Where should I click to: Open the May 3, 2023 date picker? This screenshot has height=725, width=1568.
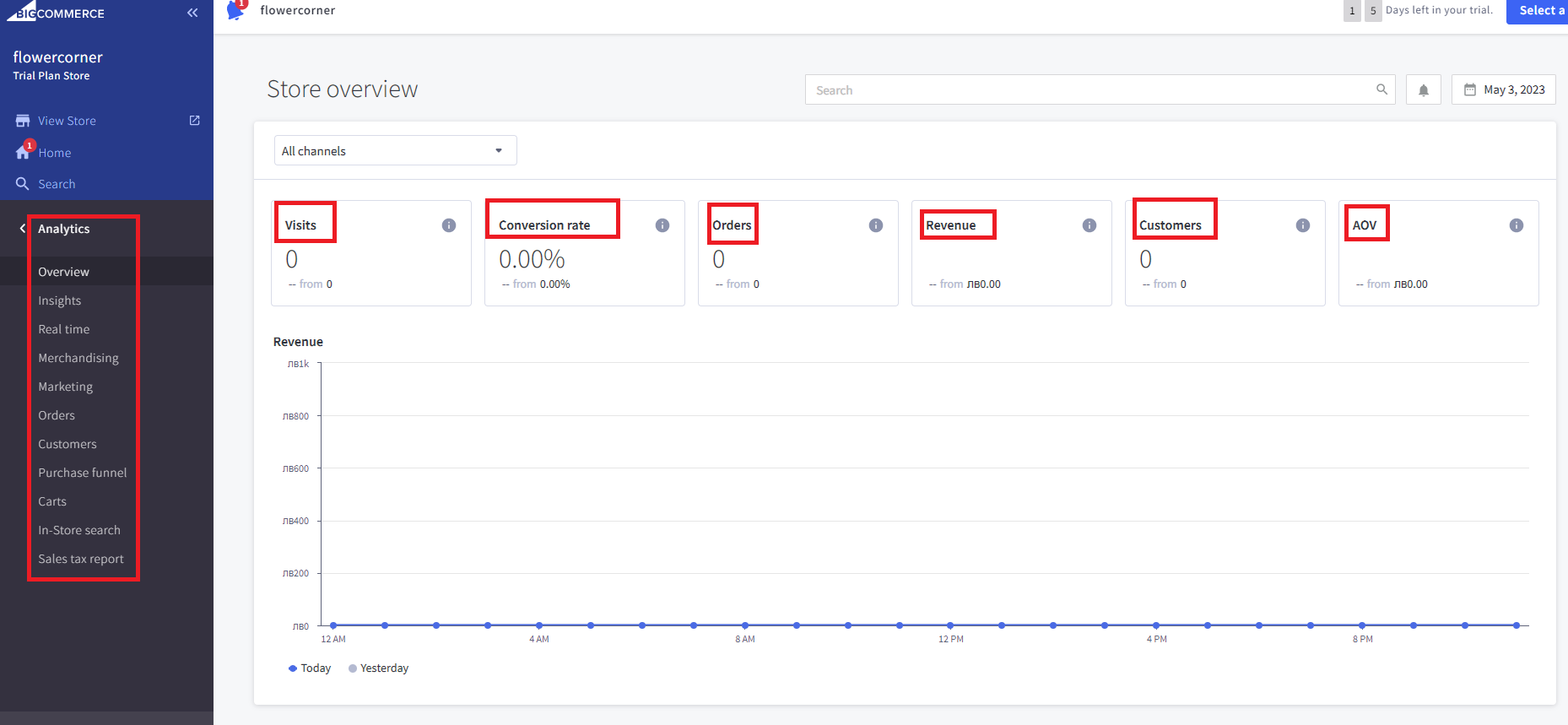[1503, 89]
